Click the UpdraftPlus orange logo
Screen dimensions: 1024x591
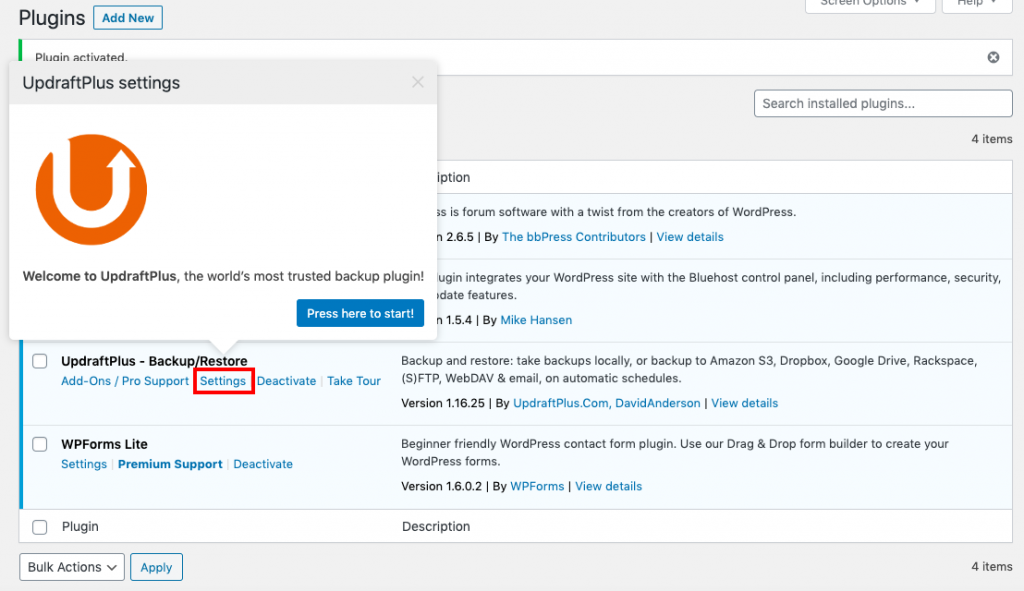pos(91,188)
